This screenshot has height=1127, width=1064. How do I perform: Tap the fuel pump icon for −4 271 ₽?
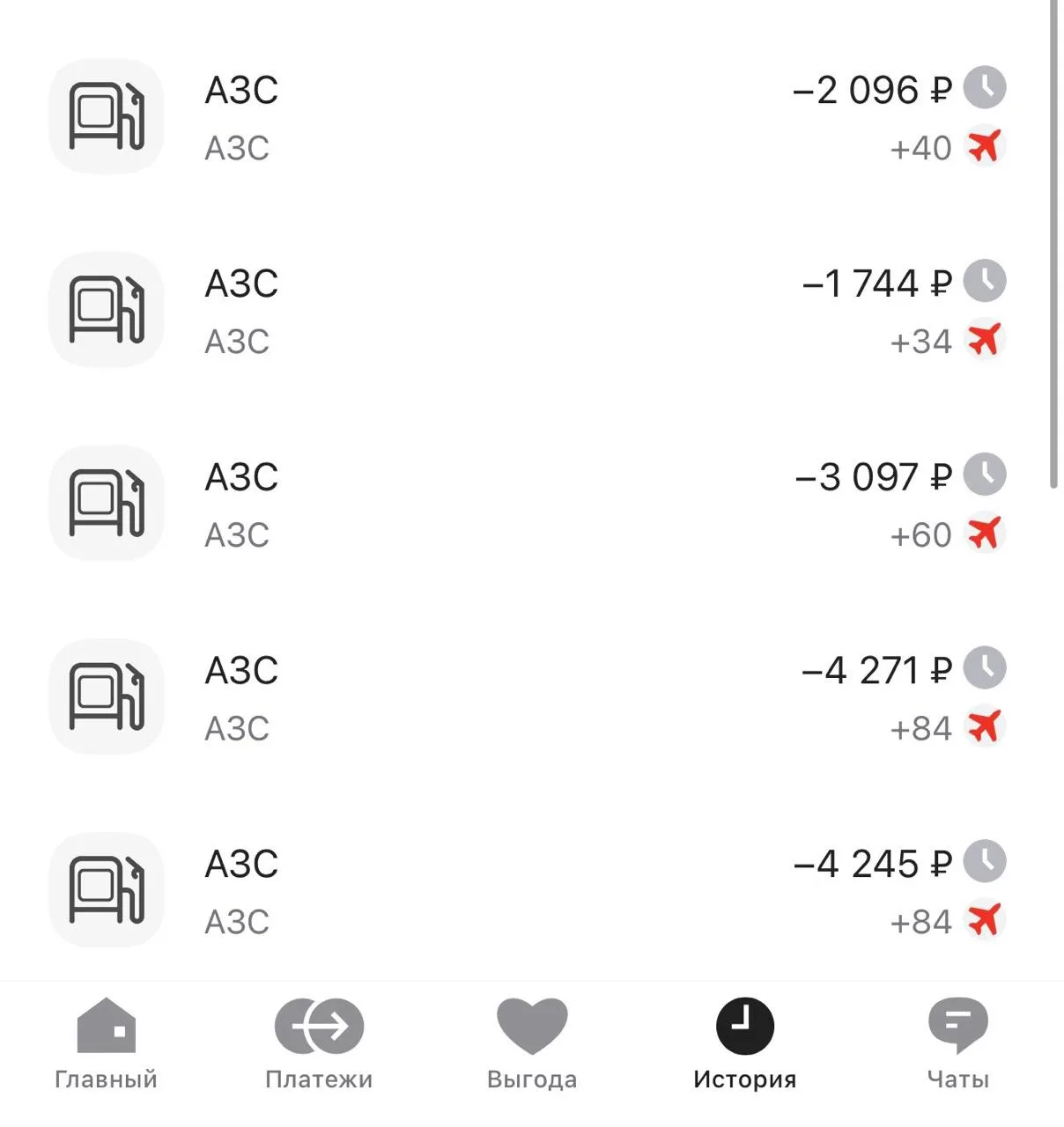click(x=107, y=696)
